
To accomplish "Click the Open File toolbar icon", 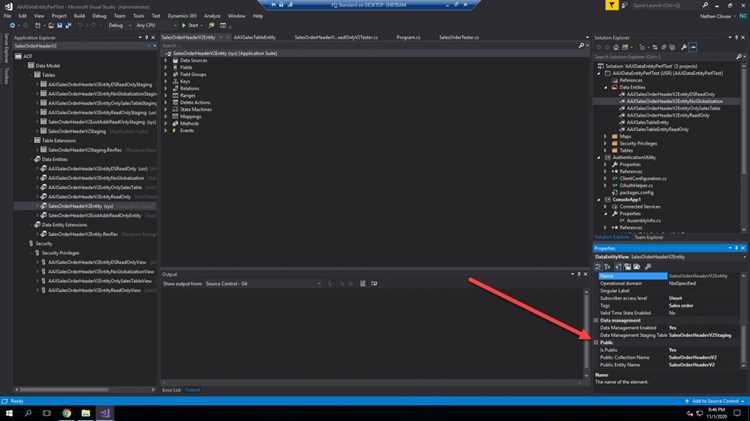I will (51, 25).
